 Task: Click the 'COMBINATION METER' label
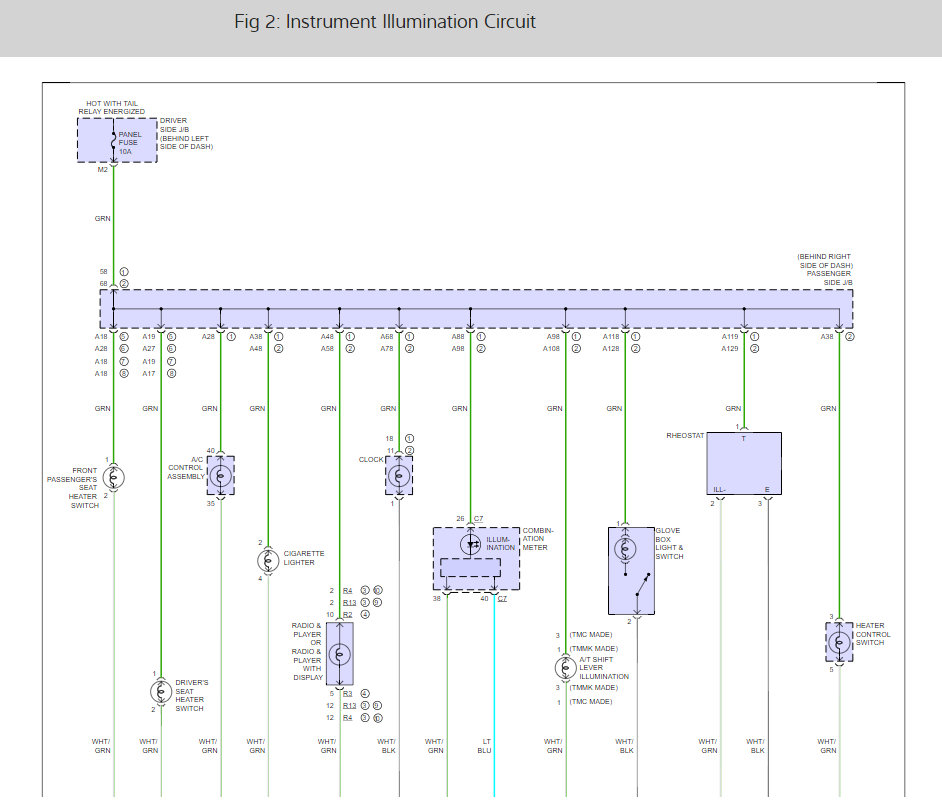pyautogui.click(x=538, y=539)
